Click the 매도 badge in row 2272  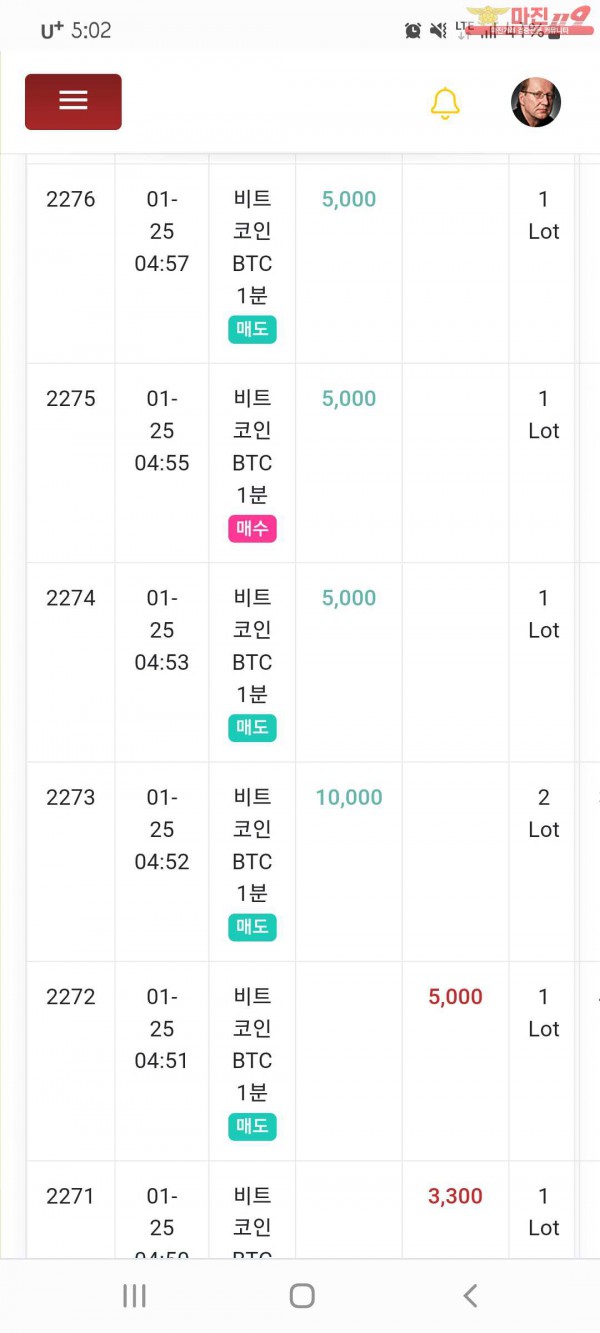(252, 1126)
